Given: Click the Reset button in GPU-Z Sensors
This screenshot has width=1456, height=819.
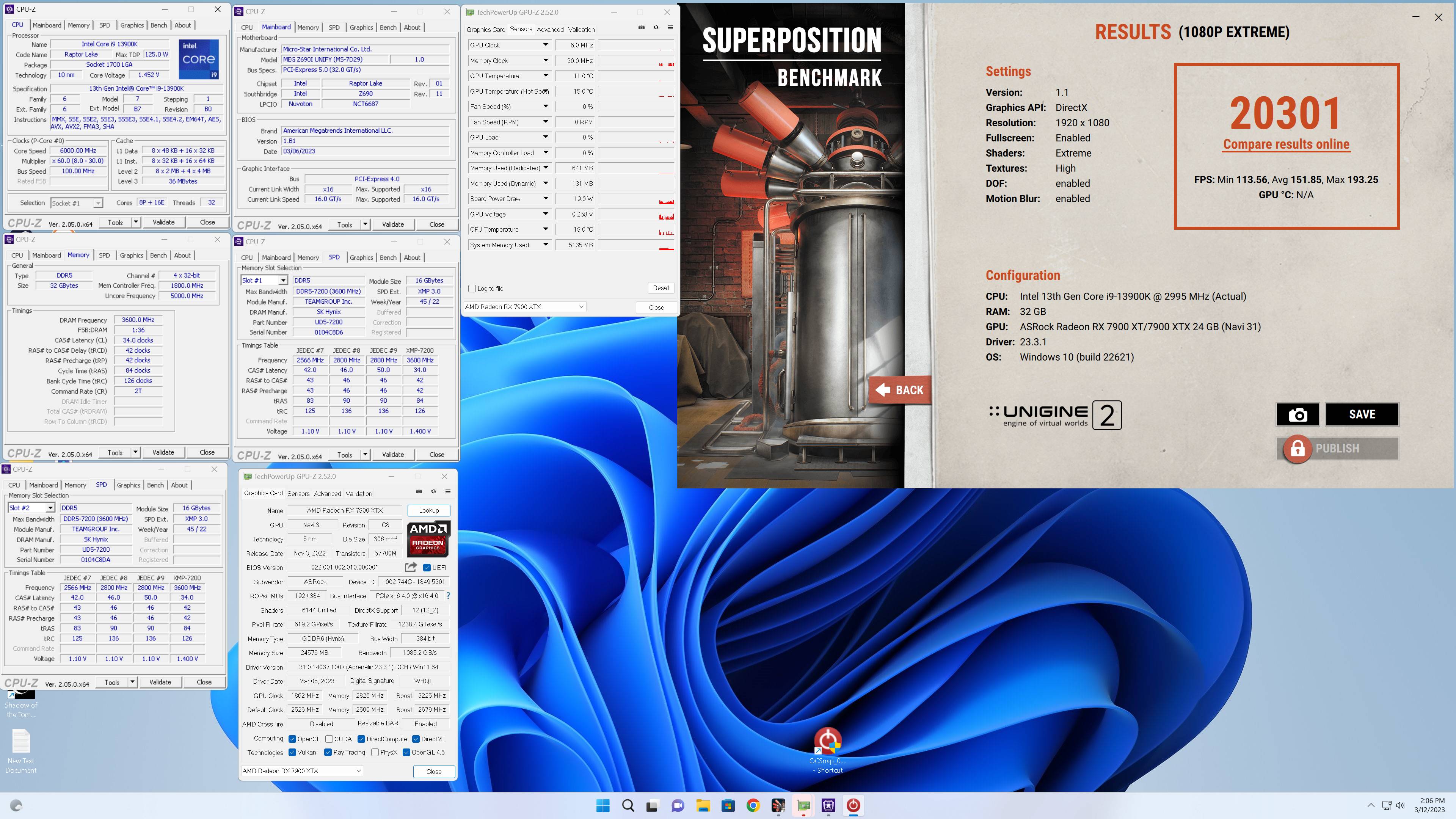Looking at the screenshot, I should tap(661, 288).
